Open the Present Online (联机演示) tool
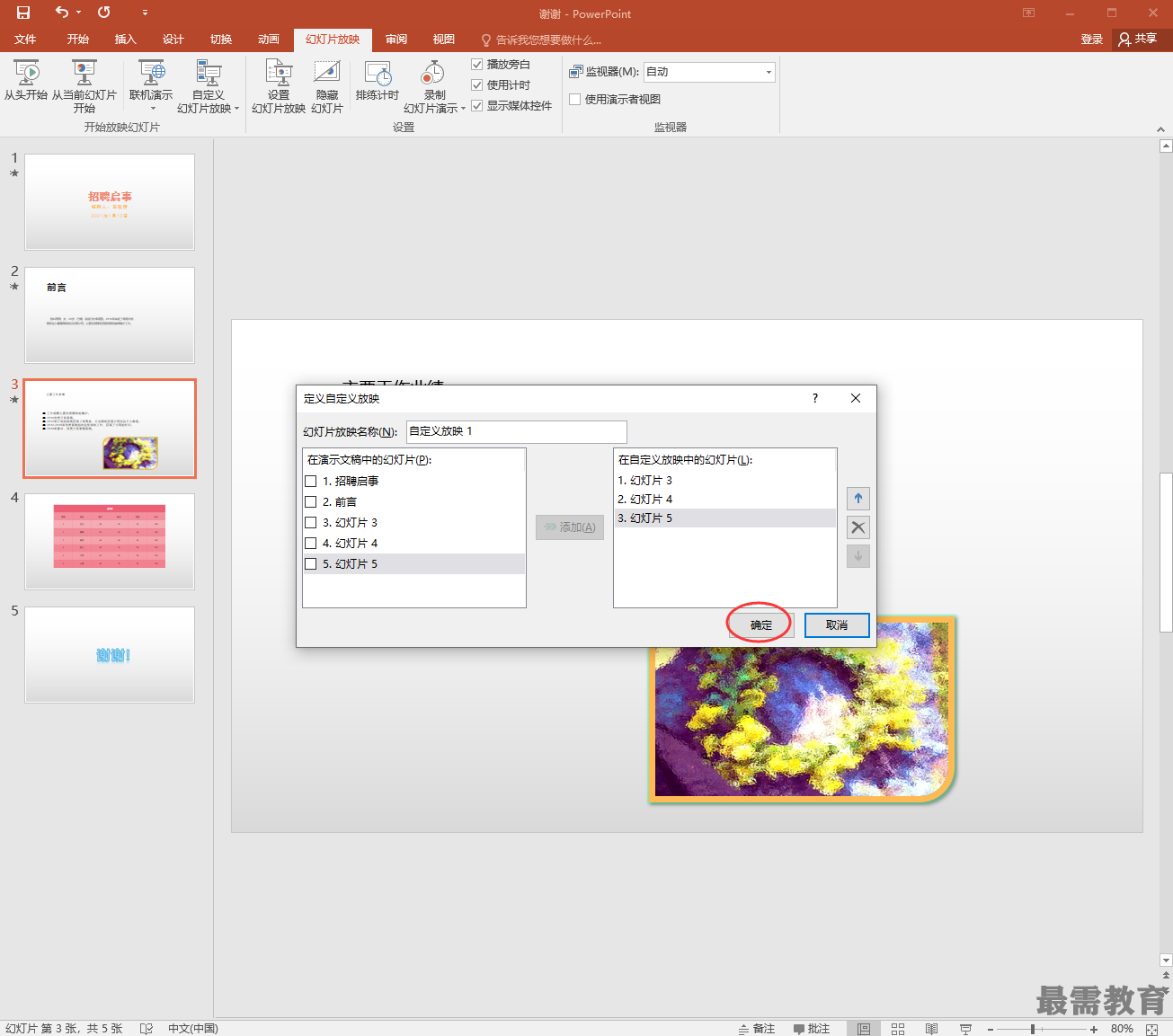The image size is (1173, 1036). click(x=151, y=86)
